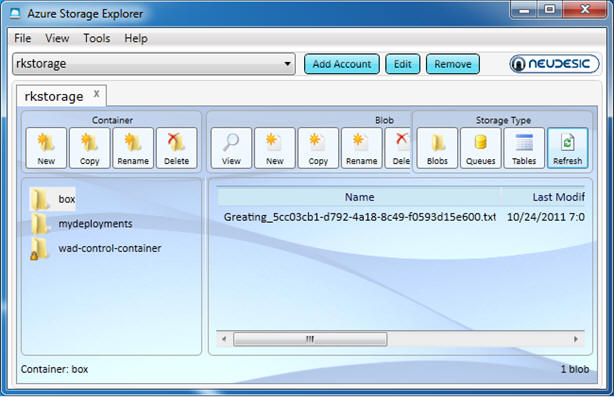The height and width of the screenshot is (397, 615).
Task: Select the mydeployments container
Action: 82,224
